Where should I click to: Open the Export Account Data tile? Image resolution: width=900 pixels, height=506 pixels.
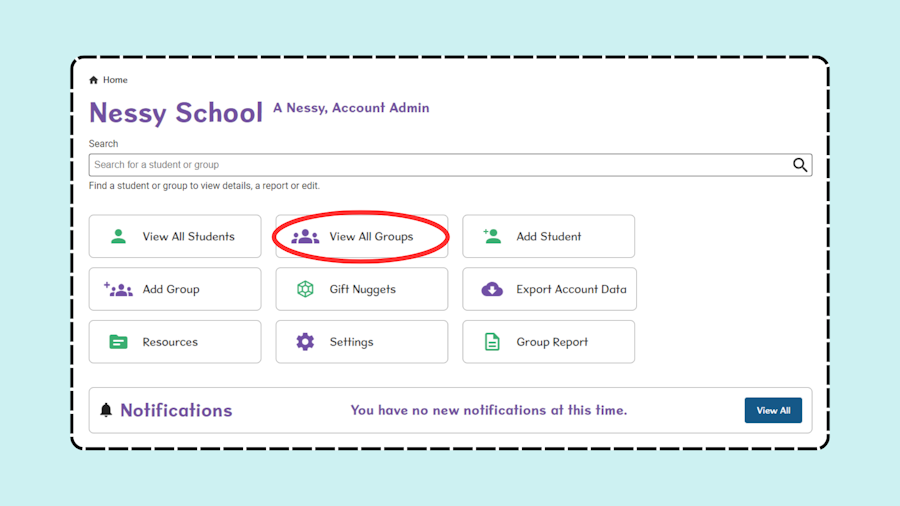pyautogui.click(x=549, y=289)
